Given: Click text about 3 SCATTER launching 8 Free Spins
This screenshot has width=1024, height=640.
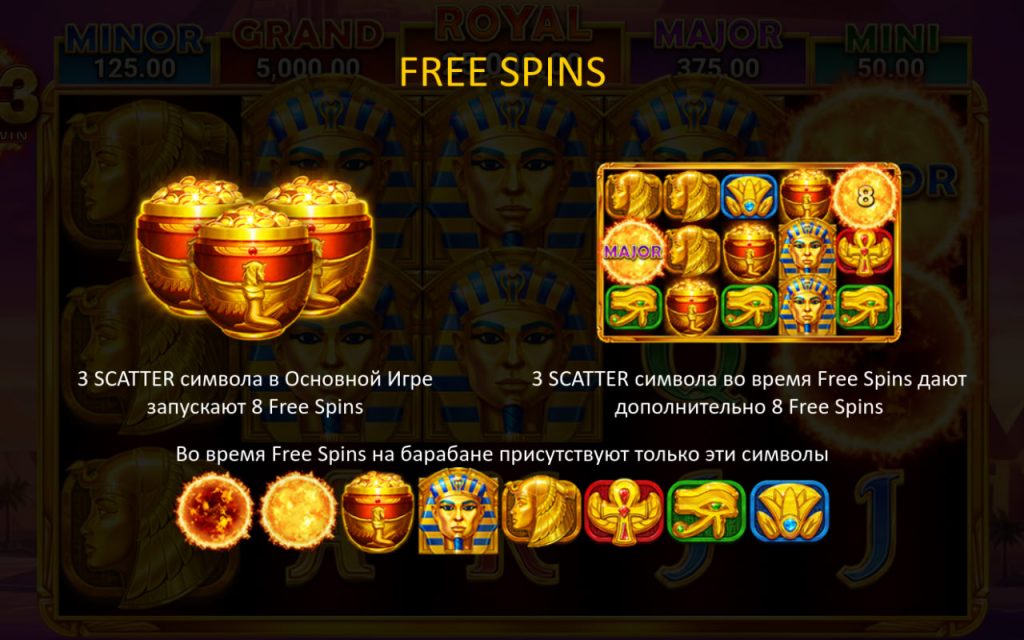Looking at the screenshot, I should click(x=255, y=392).
